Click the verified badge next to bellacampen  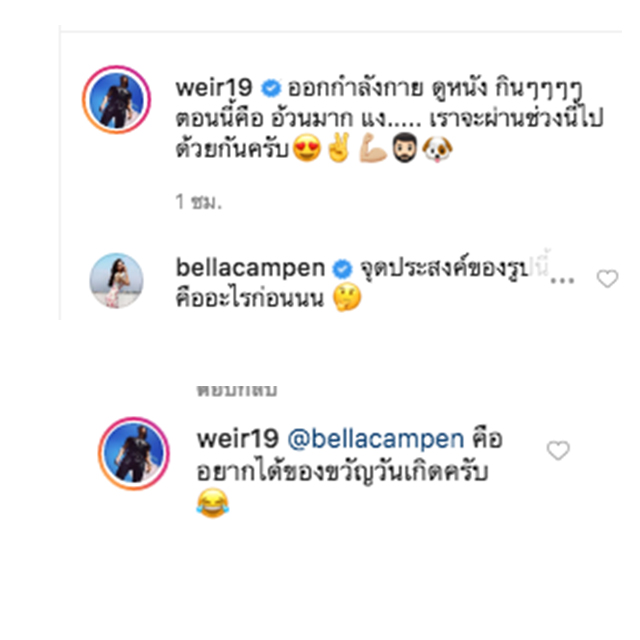(x=341, y=269)
